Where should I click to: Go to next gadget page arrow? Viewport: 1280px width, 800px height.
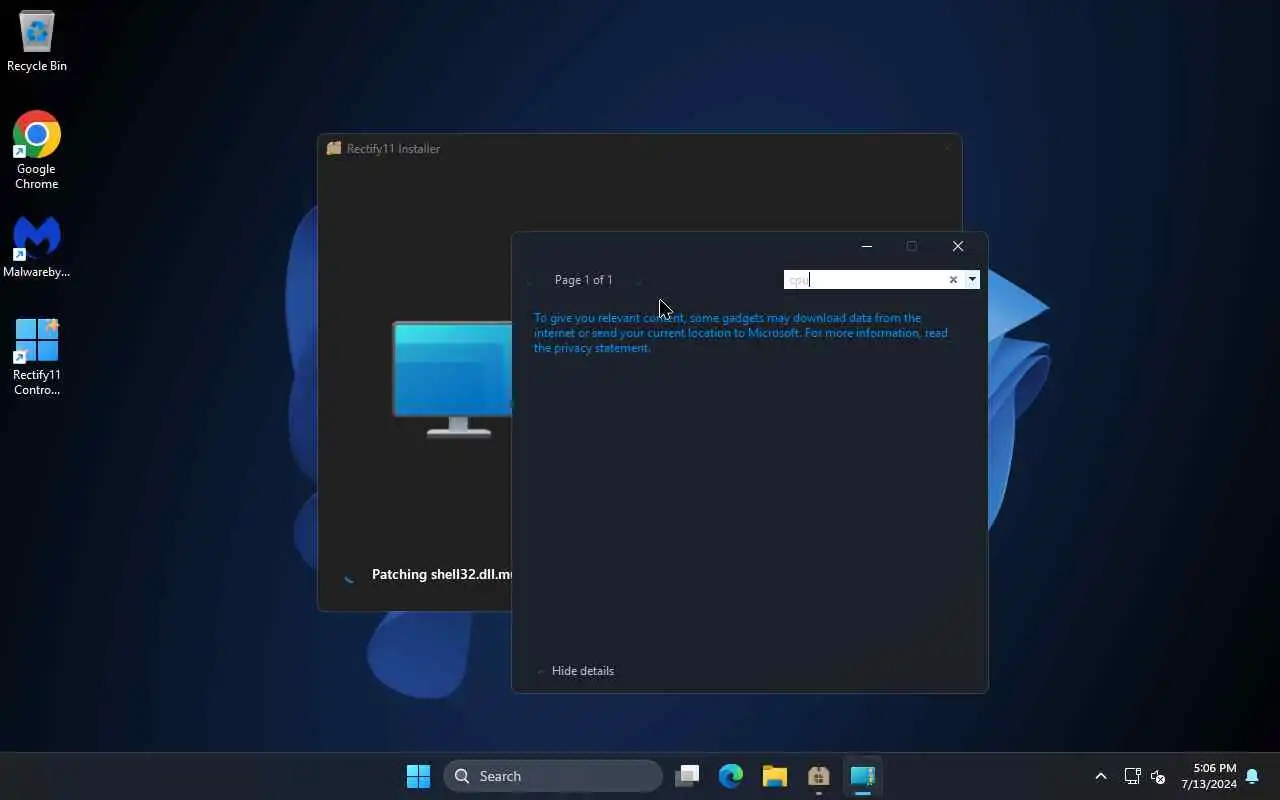pyautogui.click(x=638, y=281)
